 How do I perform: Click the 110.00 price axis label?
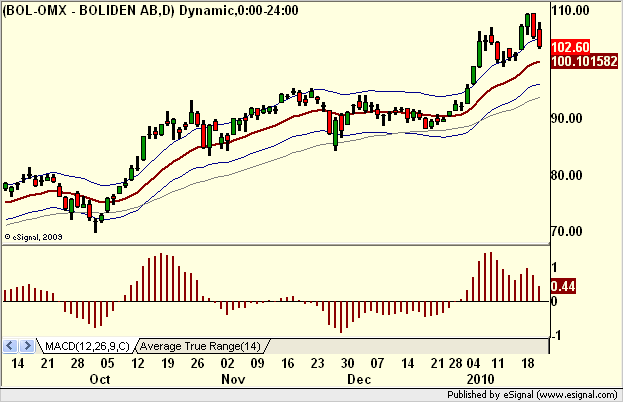tap(570, 11)
